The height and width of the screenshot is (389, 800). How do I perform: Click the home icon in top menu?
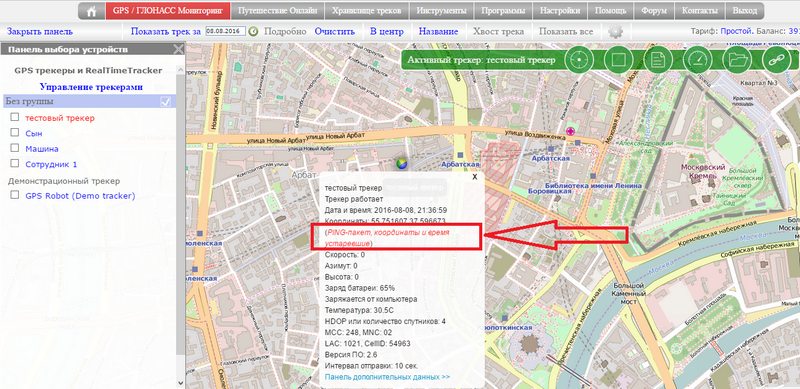coord(92,11)
